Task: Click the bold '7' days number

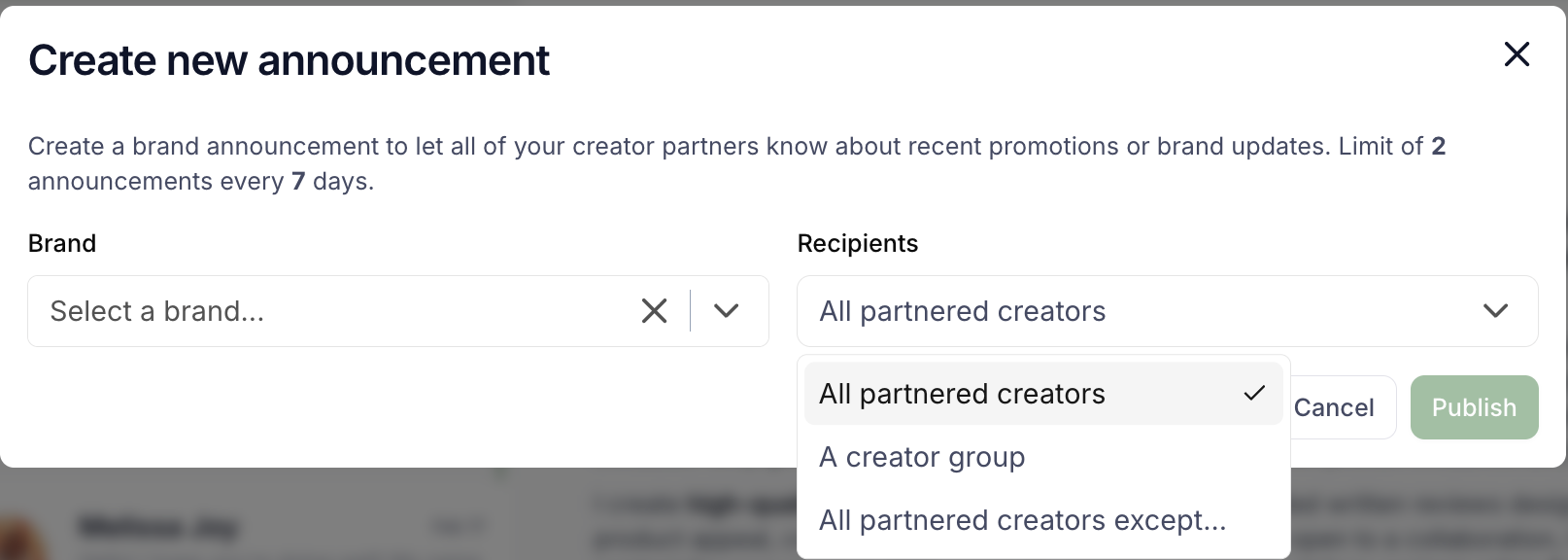Action: point(298,182)
